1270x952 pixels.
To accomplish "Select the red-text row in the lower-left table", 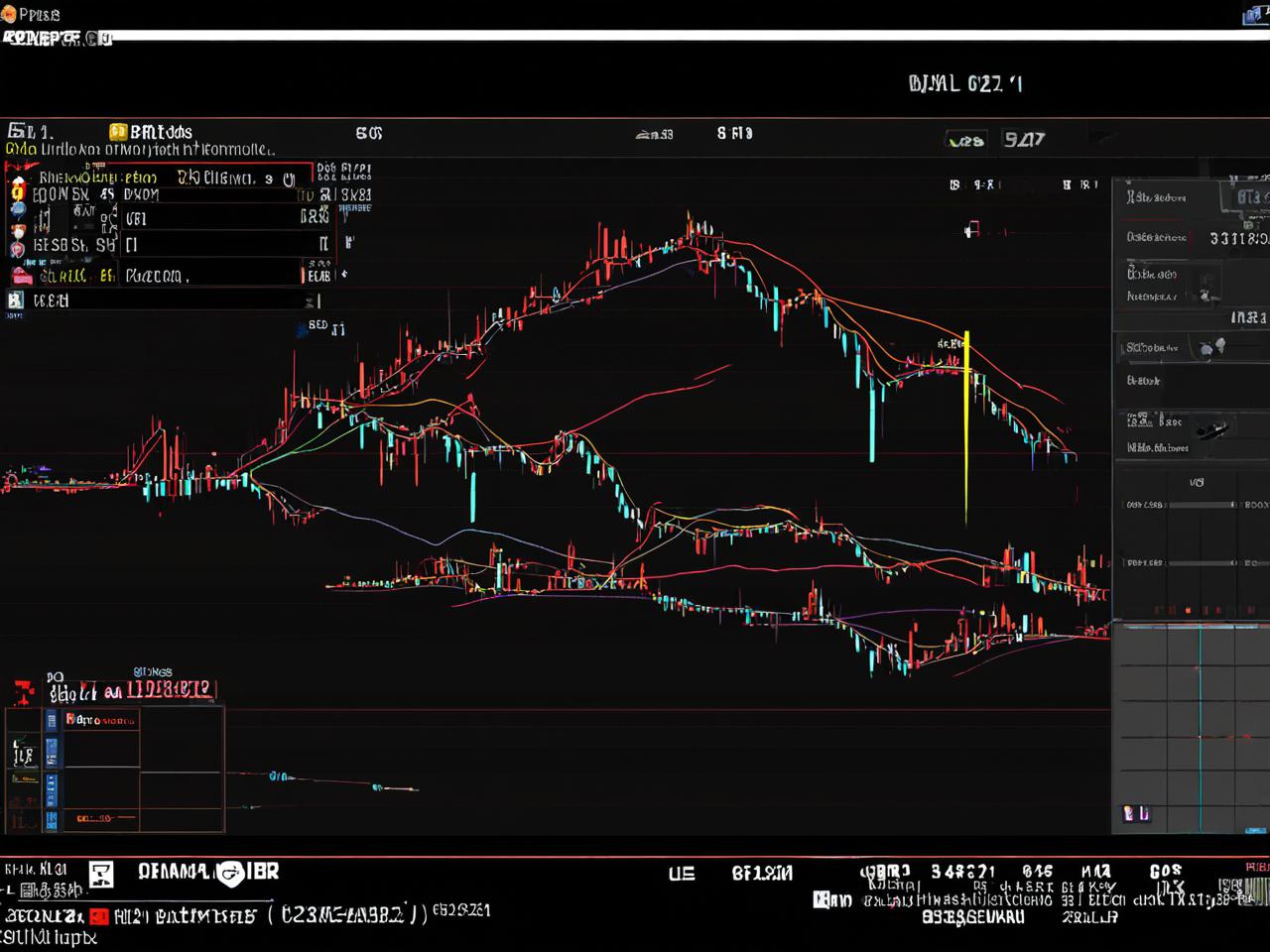I will 102,720.
